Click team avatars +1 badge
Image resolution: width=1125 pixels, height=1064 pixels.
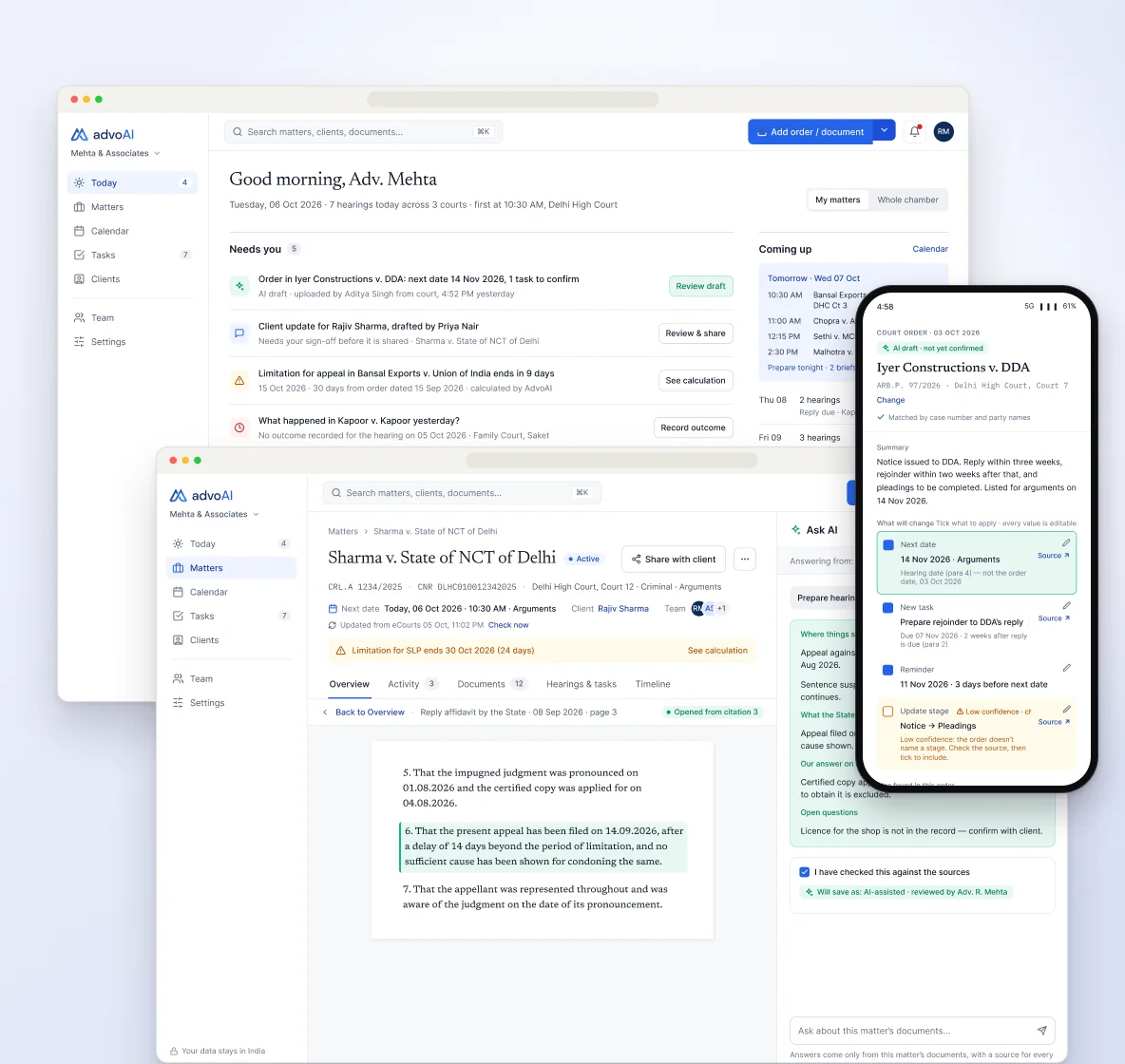point(721,608)
